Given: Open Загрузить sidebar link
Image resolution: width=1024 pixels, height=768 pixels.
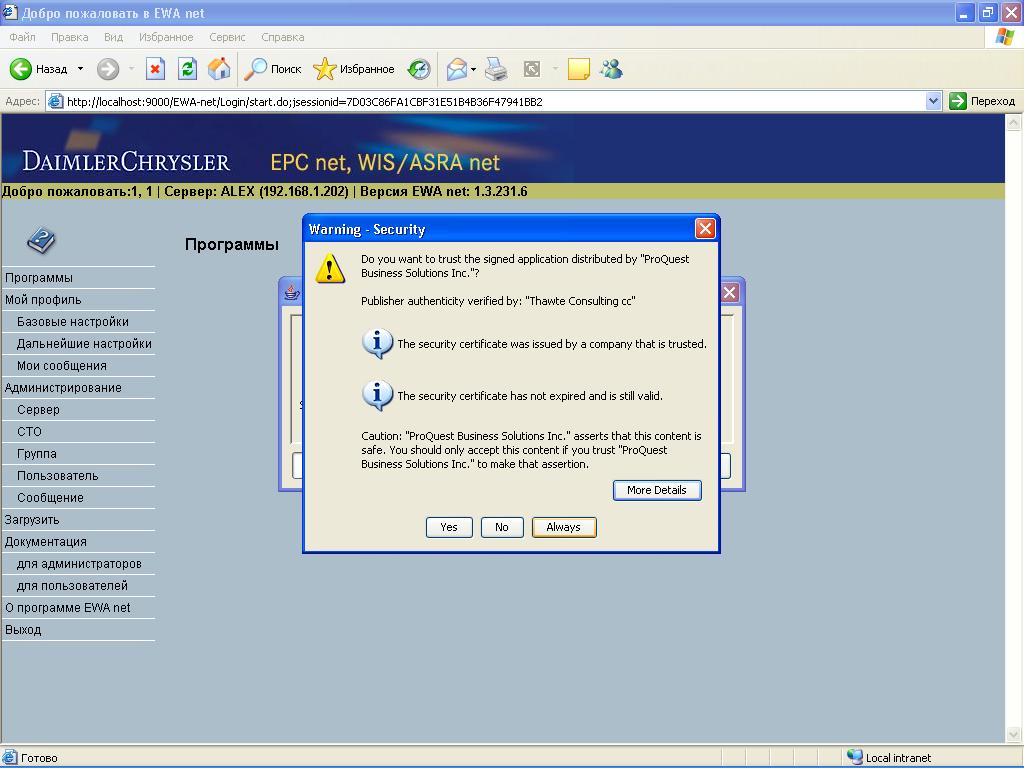Looking at the screenshot, I should point(32,520).
